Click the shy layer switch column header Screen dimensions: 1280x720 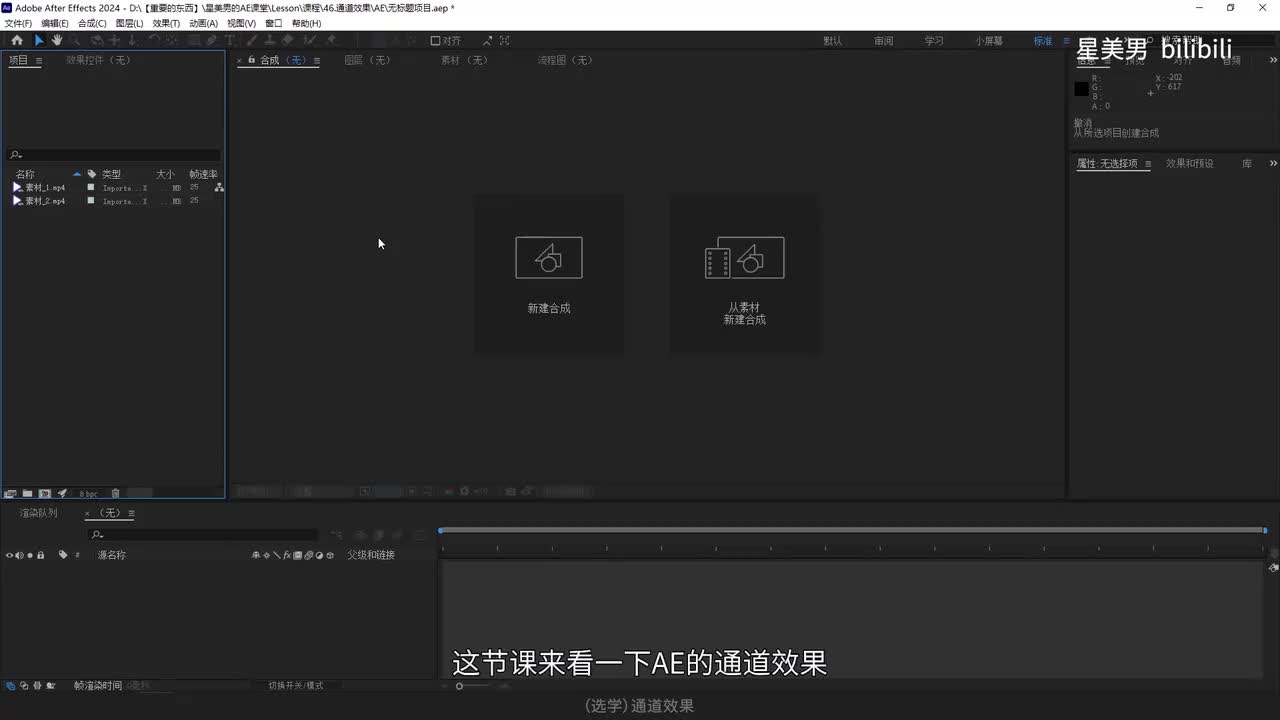coord(256,555)
